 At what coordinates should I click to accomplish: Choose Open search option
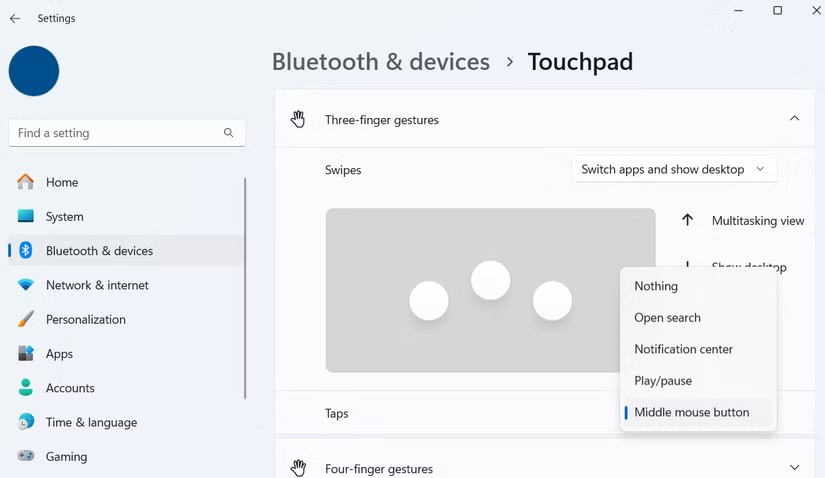[667, 318]
